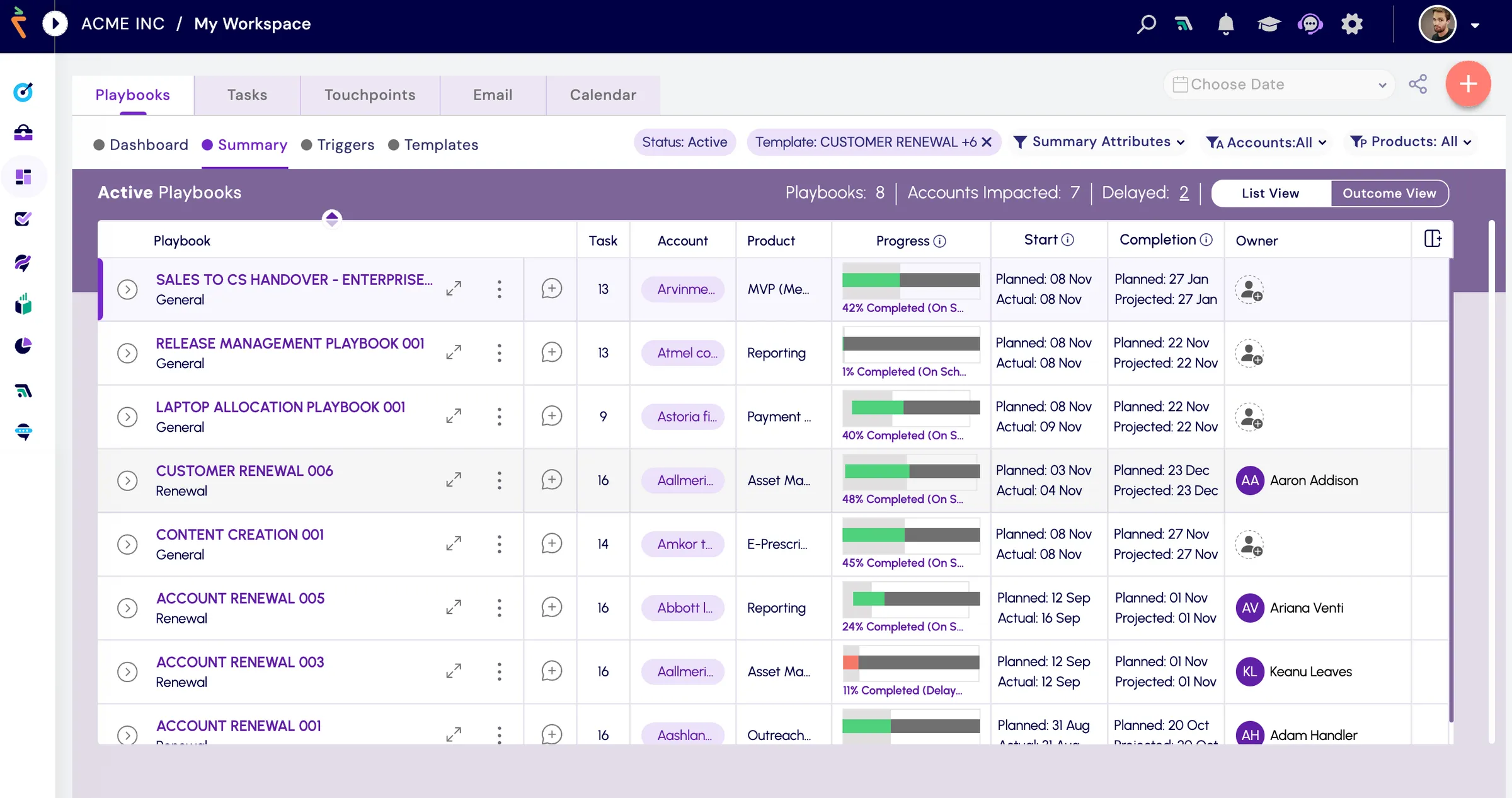This screenshot has width=1512, height=798.
Task: Click the add-column icon in the table header
Action: tap(1434, 238)
